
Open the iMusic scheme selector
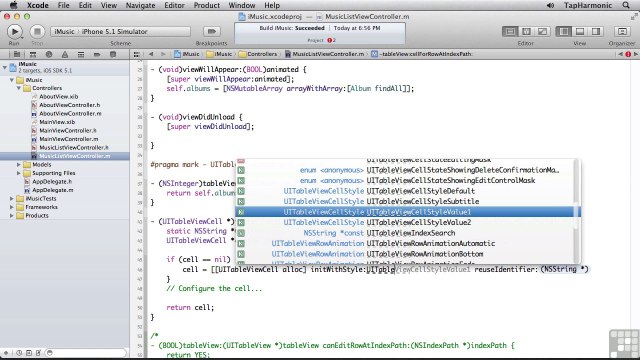click(x=120, y=31)
